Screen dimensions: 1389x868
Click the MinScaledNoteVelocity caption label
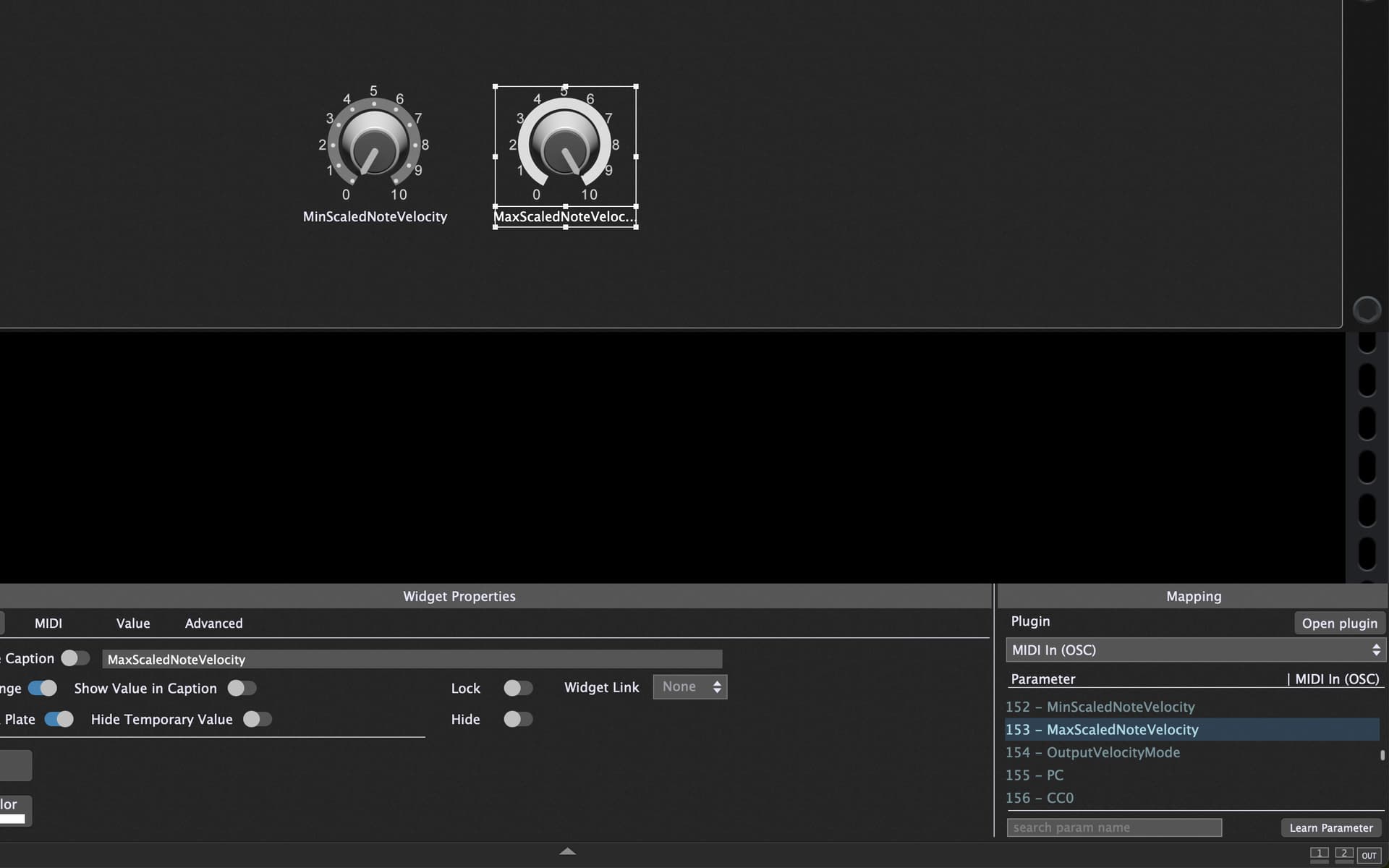pos(375,216)
